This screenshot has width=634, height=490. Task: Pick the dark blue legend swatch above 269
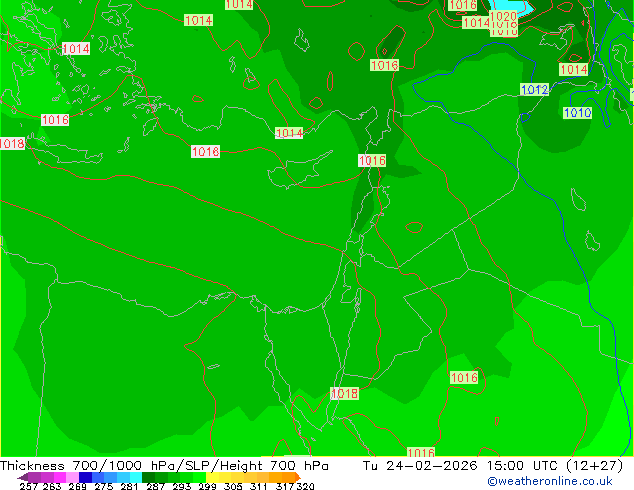click(85, 477)
